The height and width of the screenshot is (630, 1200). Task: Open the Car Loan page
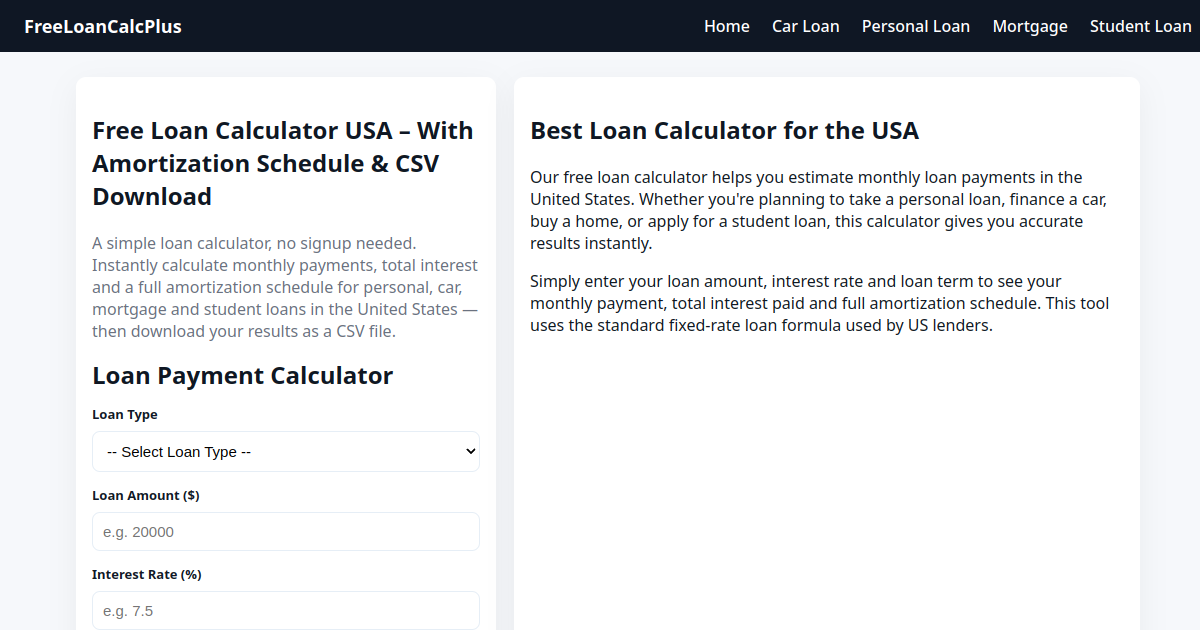[806, 26]
